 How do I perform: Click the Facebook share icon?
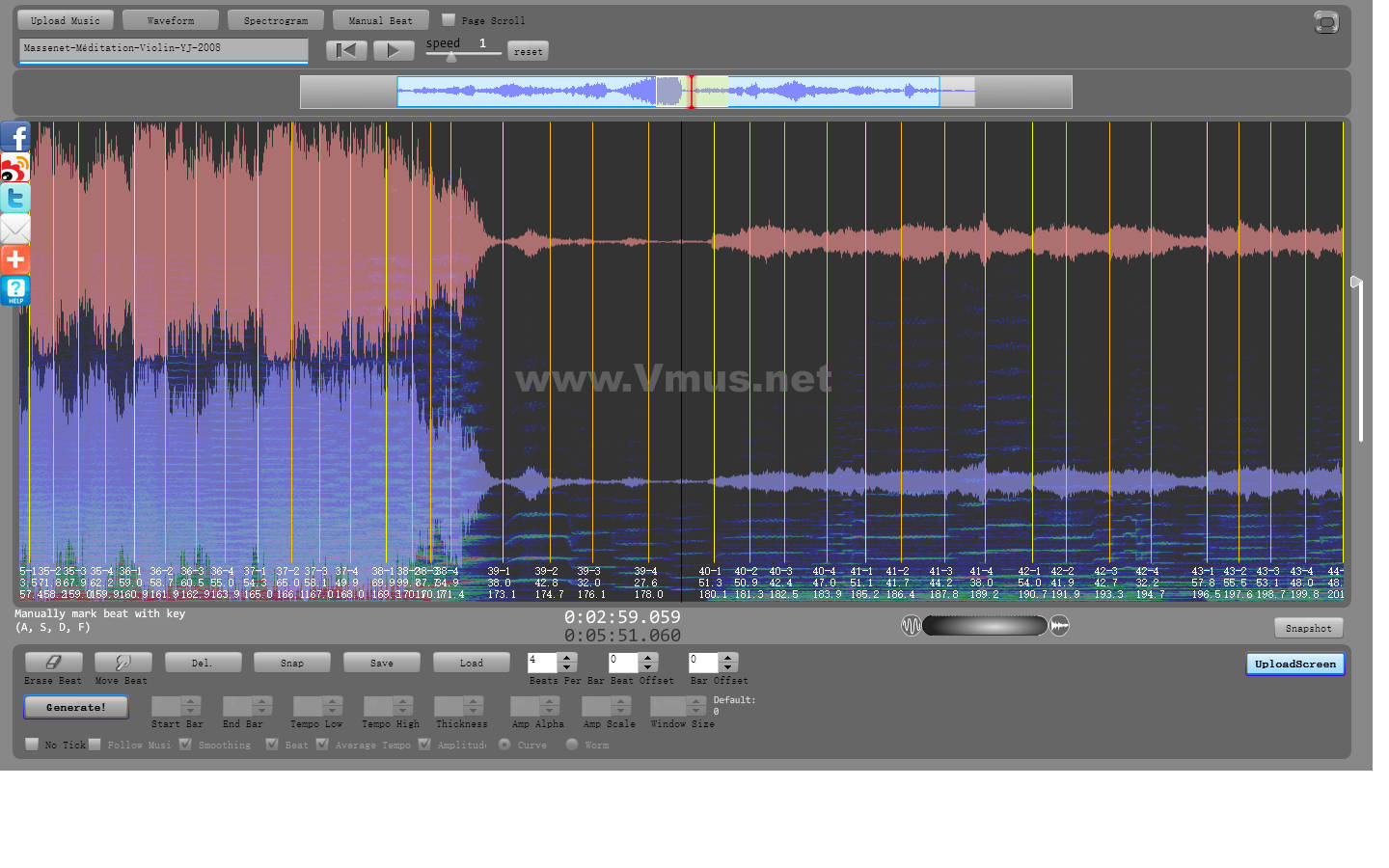tap(15, 137)
